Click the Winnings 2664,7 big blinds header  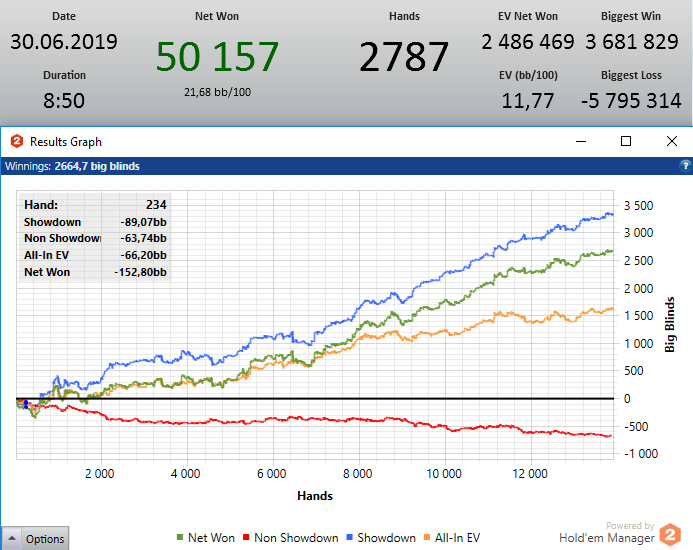tap(72, 166)
